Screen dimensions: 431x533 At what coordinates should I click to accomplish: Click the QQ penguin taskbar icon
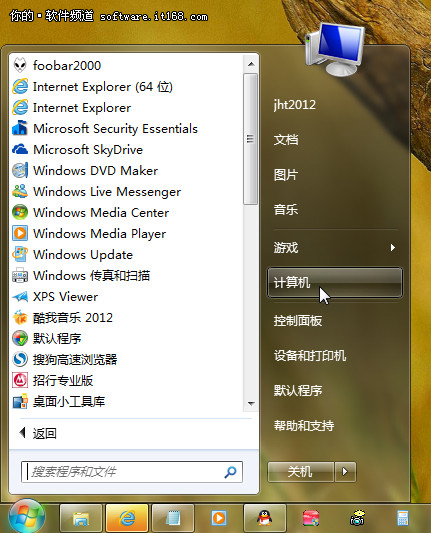point(264,519)
